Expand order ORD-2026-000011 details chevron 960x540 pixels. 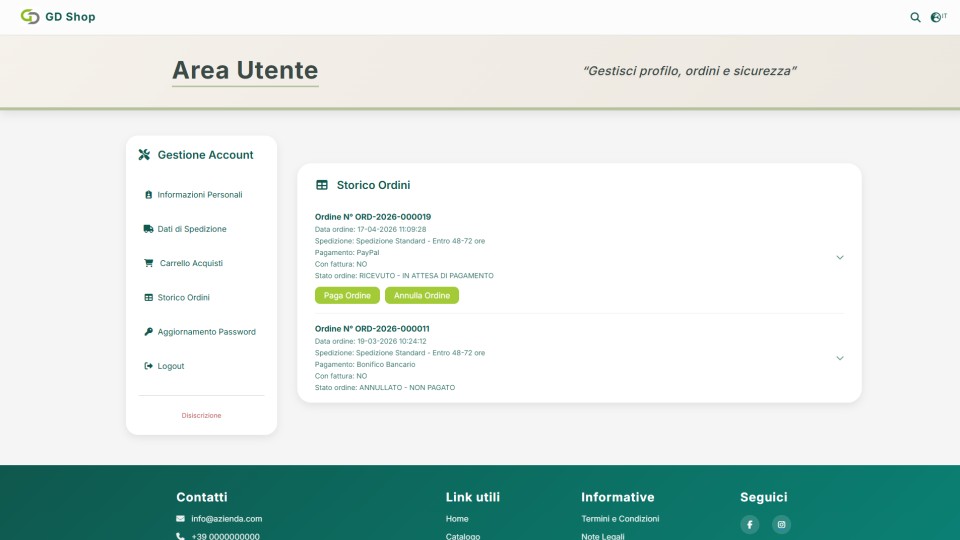(x=840, y=358)
